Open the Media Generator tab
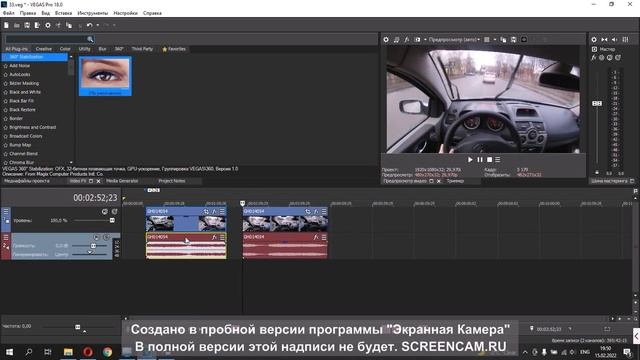The image size is (640, 360). (x=122, y=181)
